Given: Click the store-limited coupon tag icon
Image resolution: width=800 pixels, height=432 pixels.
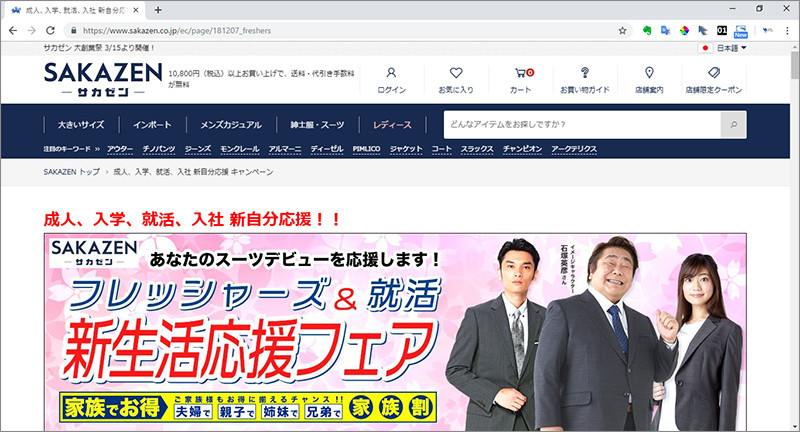Looking at the screenshot, I should pyautogui.click(x=714, y=72).
